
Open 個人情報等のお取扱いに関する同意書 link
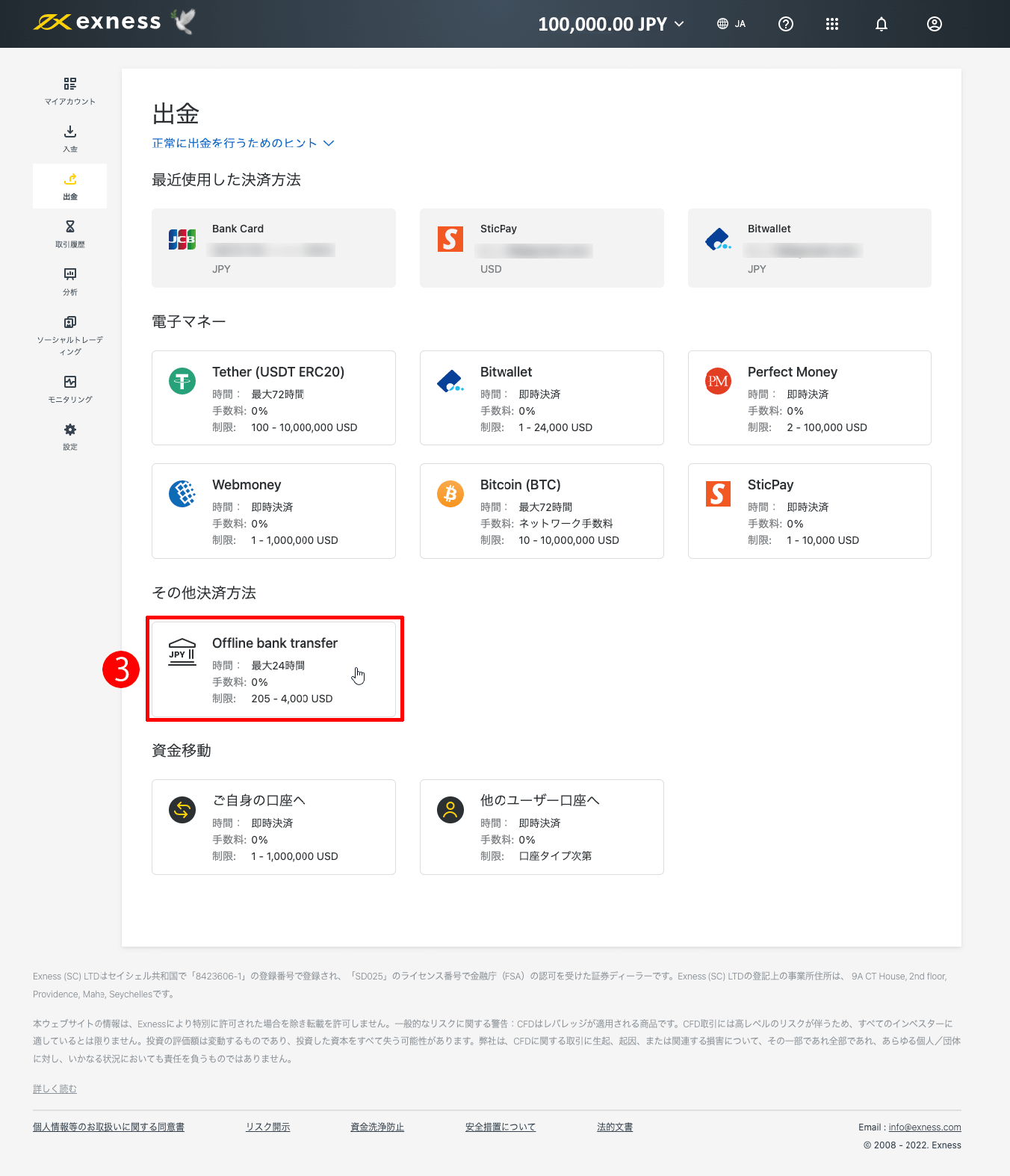pyautogui.click(x=108, y=1127)
